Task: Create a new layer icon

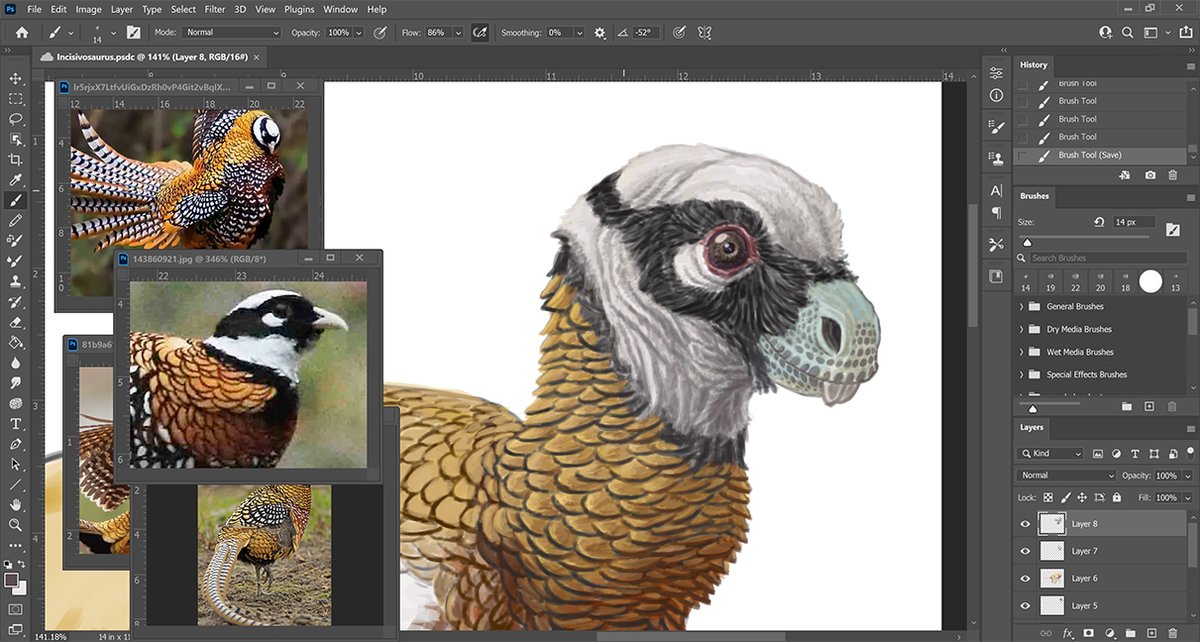Action: pos(1150,632)
